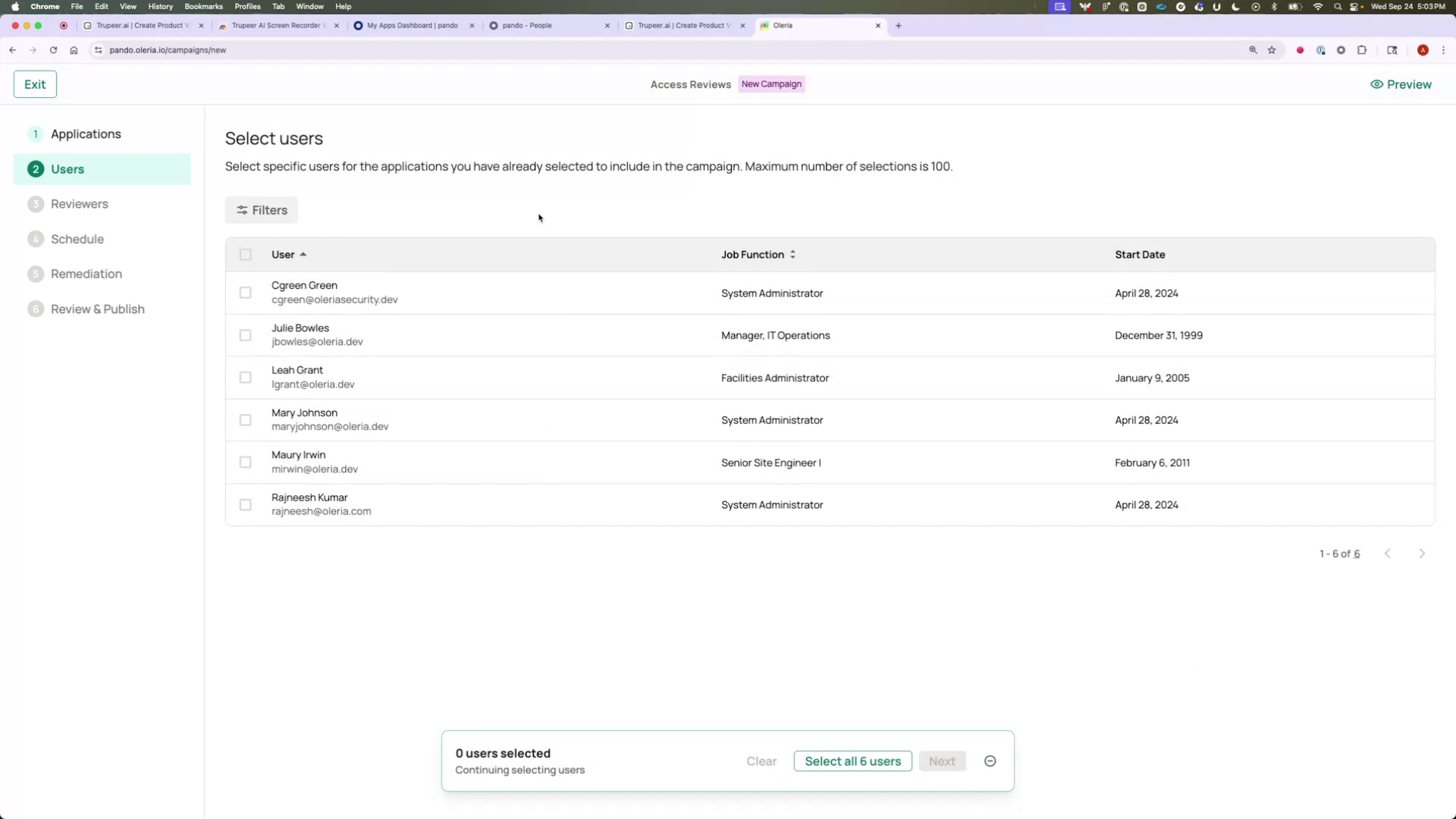The width and height of the screenshot is (1456, 819).
Task: Click the previous page pagination arrow
Action: [1388, 554]
